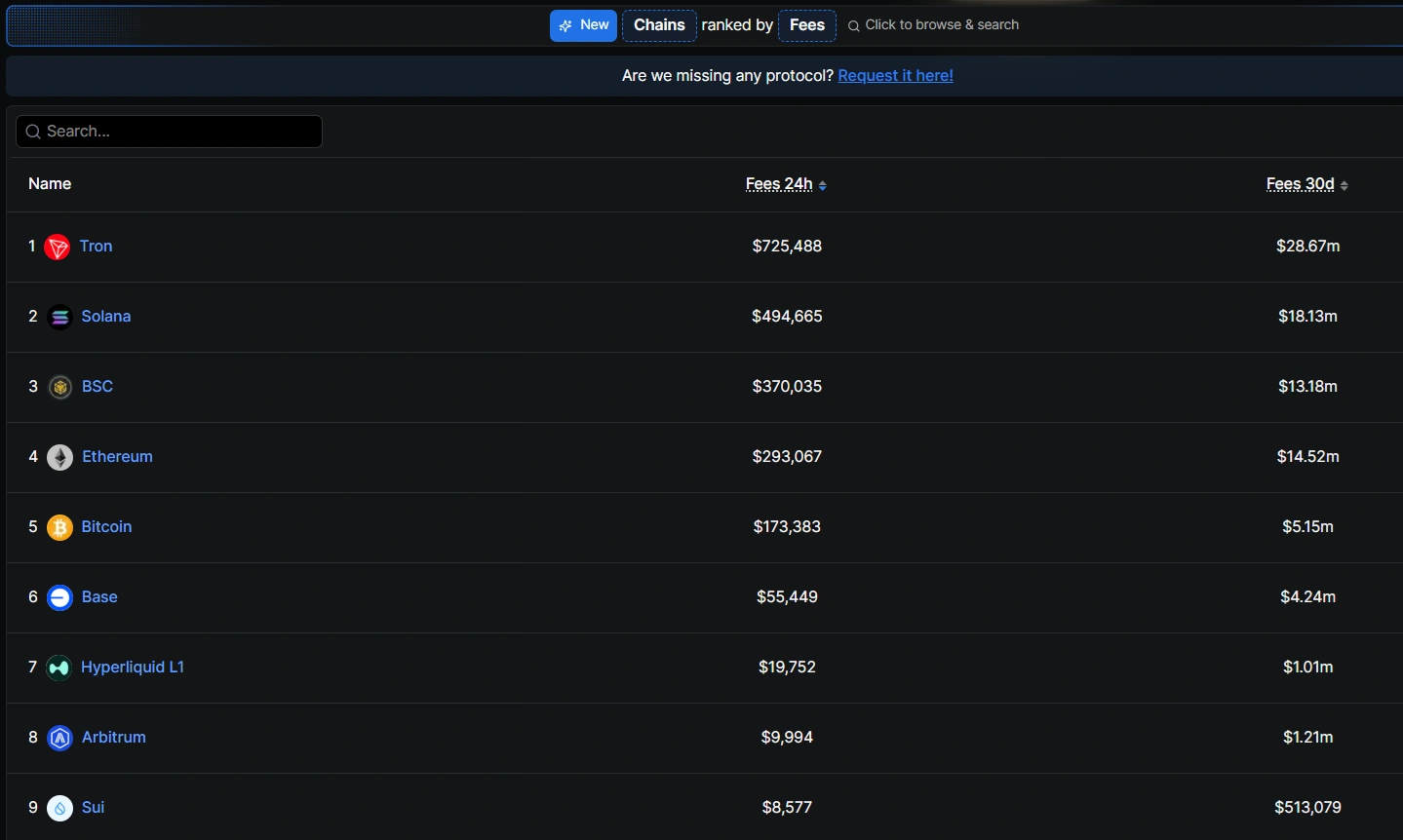
Task: Click 'Are we missing any protocol?' text
Action: pyautogui.click(x=727, y=76)
